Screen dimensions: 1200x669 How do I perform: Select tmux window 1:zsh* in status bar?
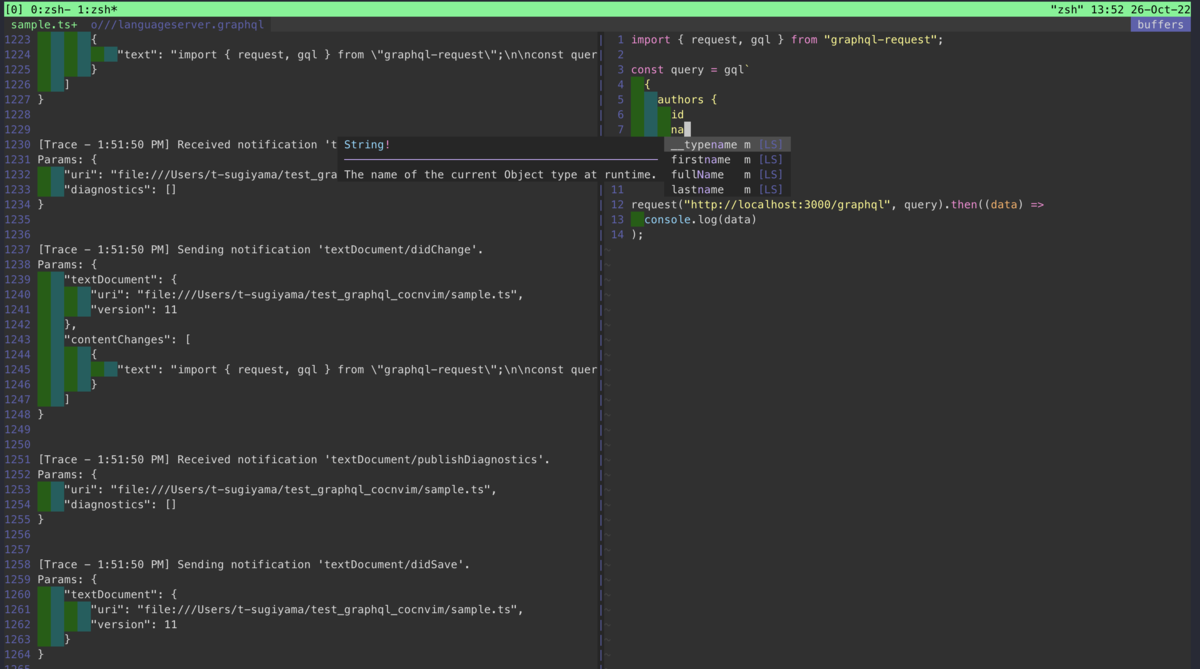(x=97, y=8)
